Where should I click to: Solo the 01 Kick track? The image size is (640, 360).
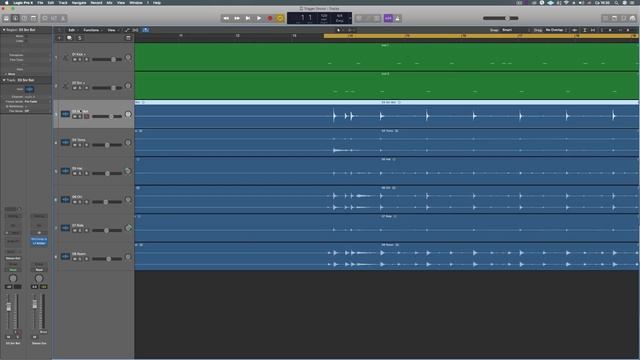coord(80,60)
